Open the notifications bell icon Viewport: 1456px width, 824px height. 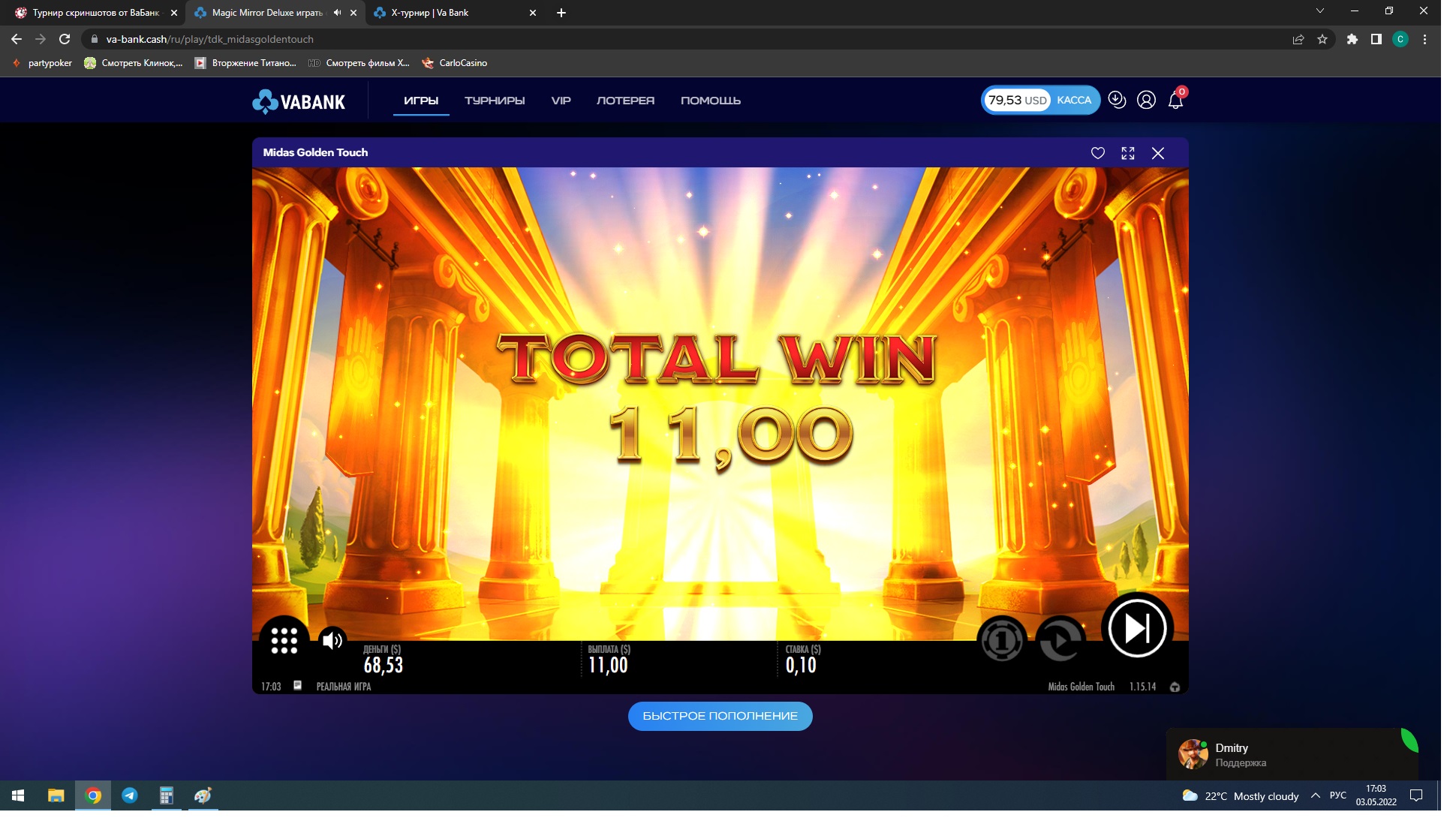click(x=1175, y=101)
